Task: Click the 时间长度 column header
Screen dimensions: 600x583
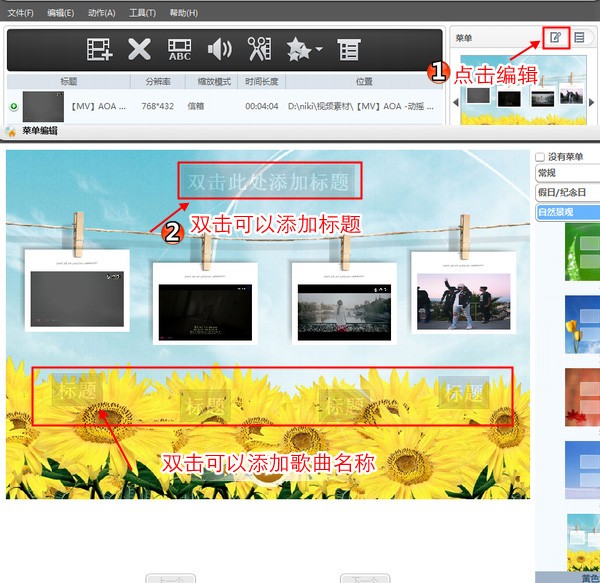Action: click(x=262, y=81)
